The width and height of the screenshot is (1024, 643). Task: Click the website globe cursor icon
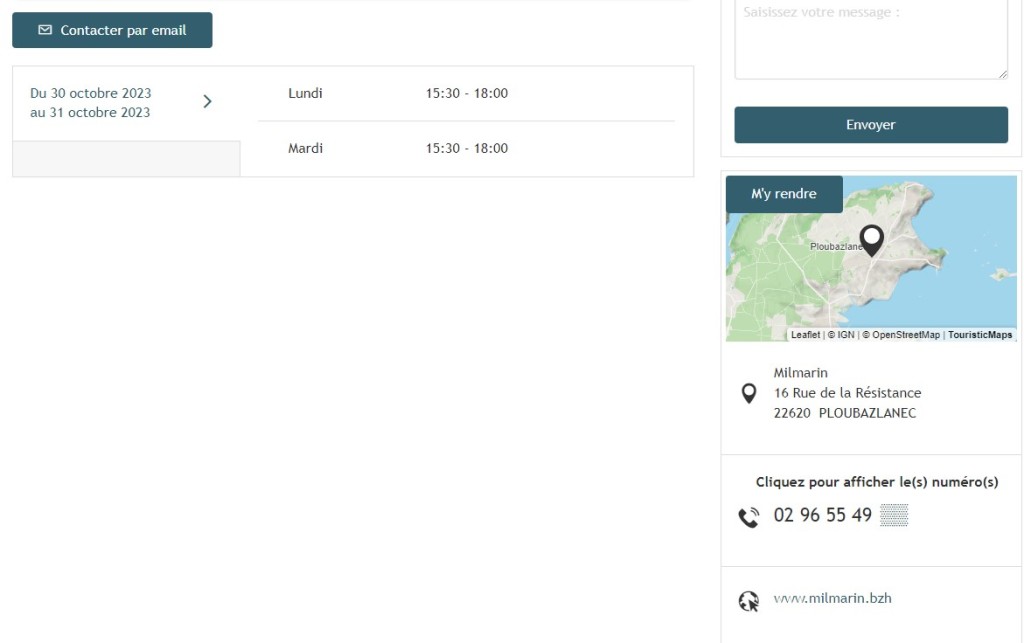tap(748, 601)
